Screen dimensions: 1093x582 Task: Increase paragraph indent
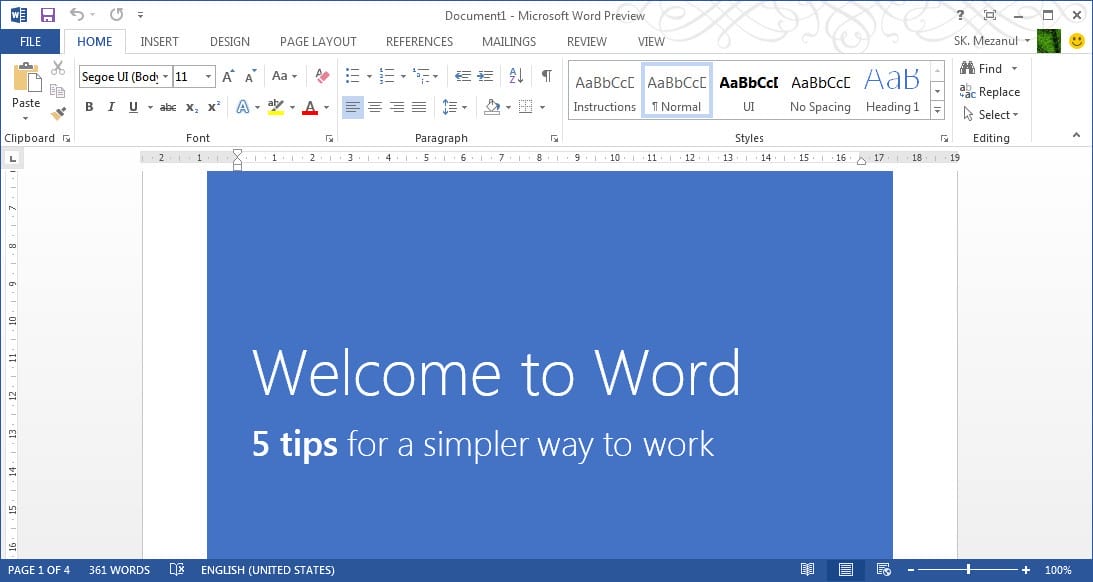[485, 76]
